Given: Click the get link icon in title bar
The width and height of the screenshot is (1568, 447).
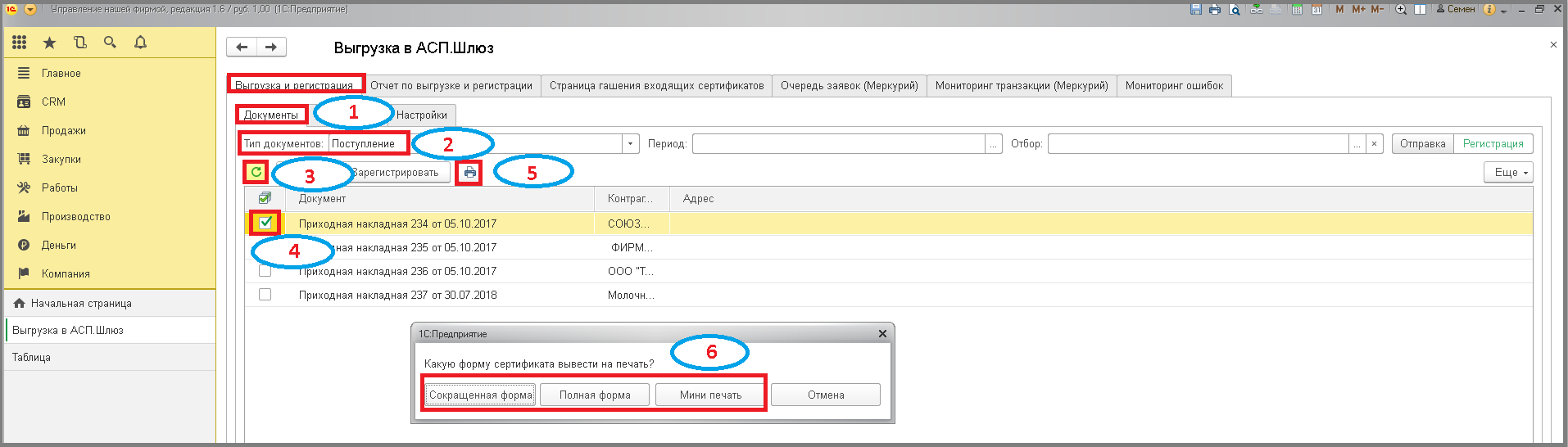Looking at the screenshot, I should tap(1257, 9).
